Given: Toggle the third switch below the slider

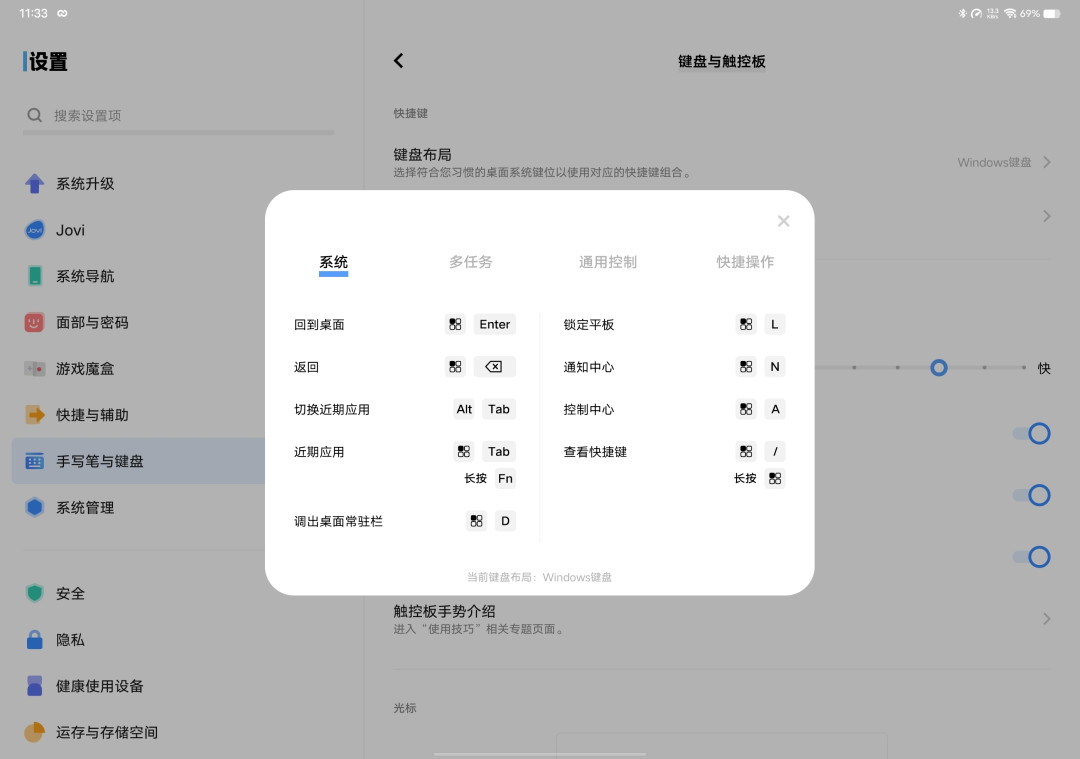Looking at the screenshot, I should coord(1032,557).
